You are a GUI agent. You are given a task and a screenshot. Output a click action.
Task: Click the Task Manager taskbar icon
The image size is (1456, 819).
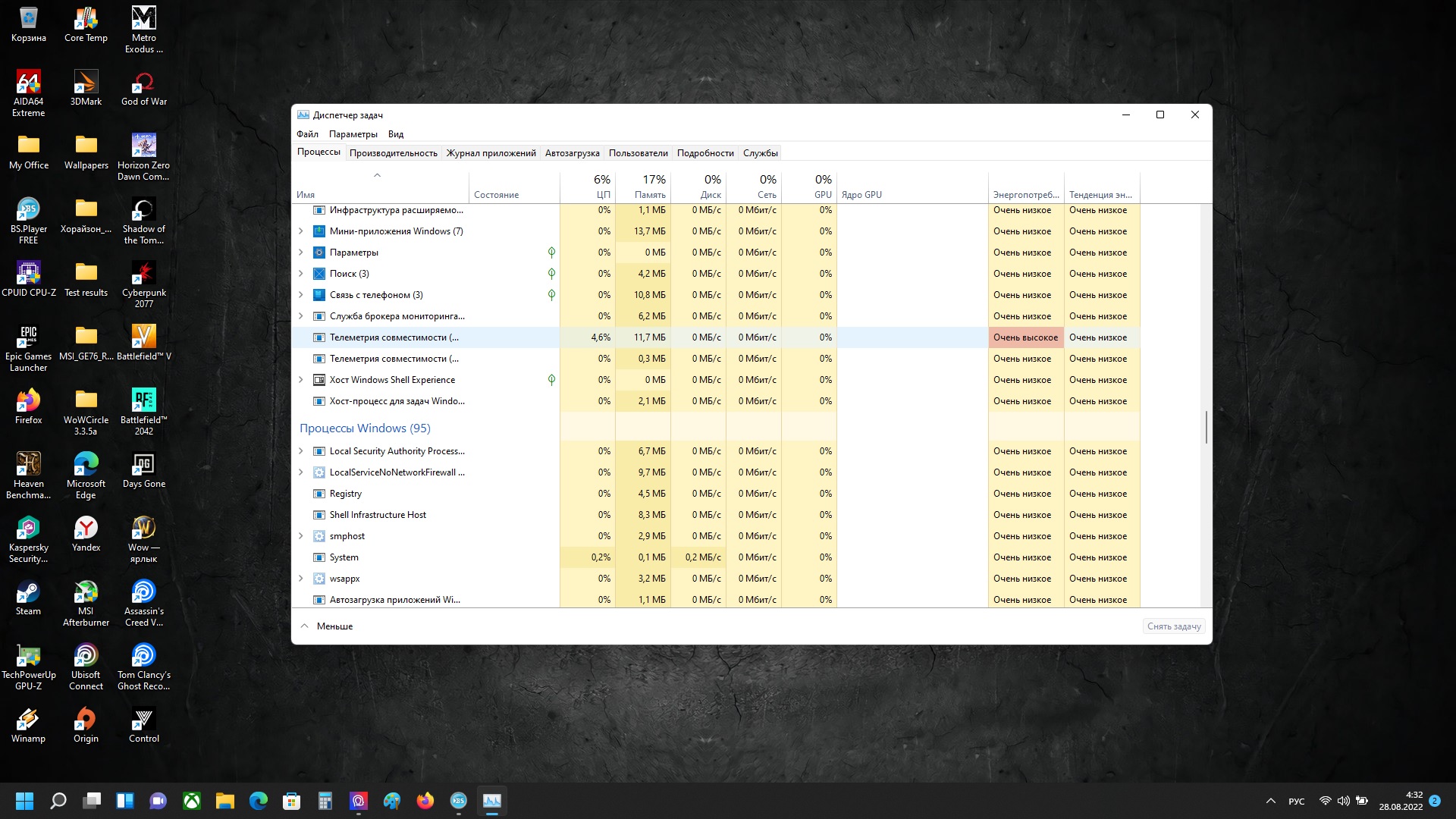[492, 801]
